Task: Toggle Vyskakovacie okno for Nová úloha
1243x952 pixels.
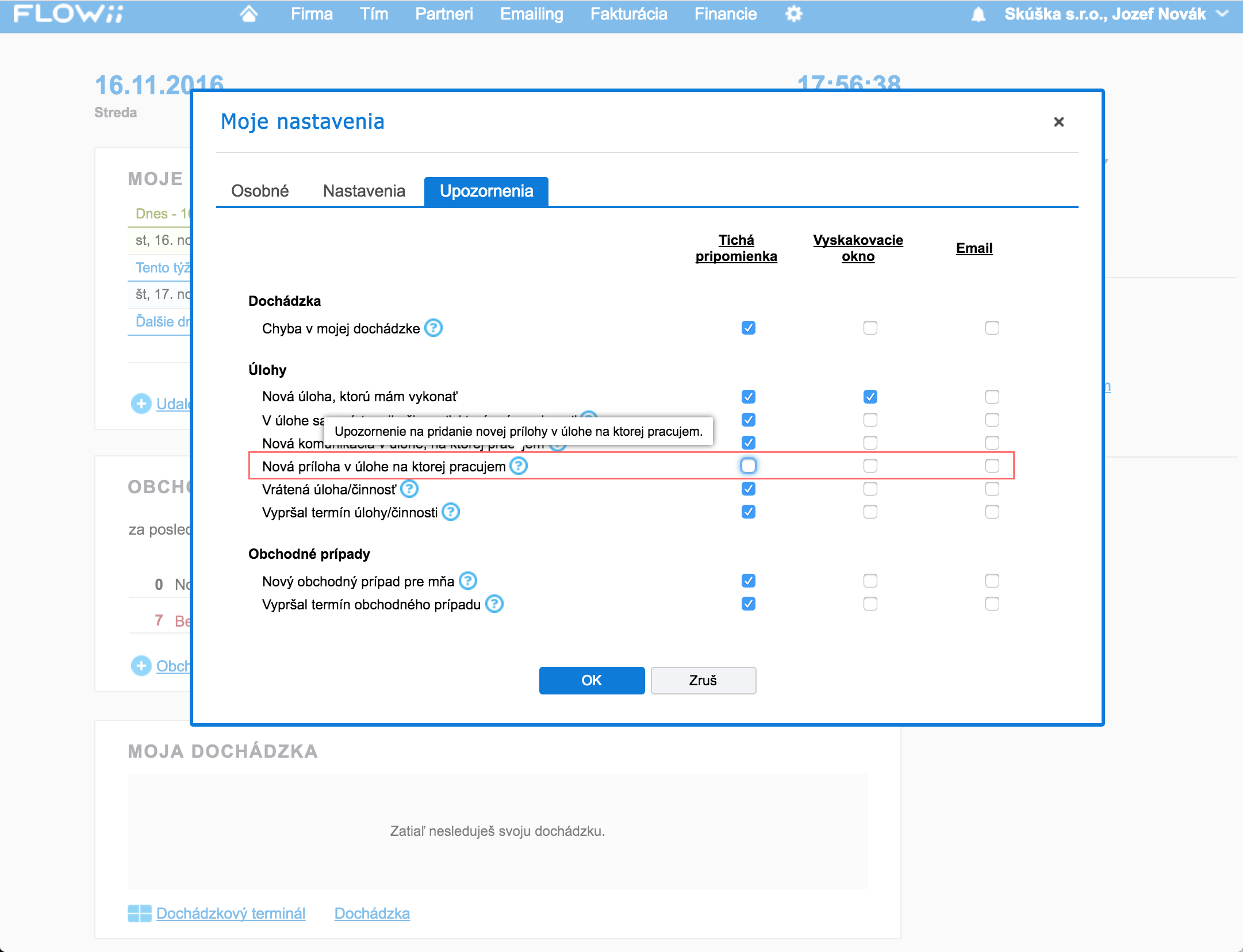Action: click(868, 396)
